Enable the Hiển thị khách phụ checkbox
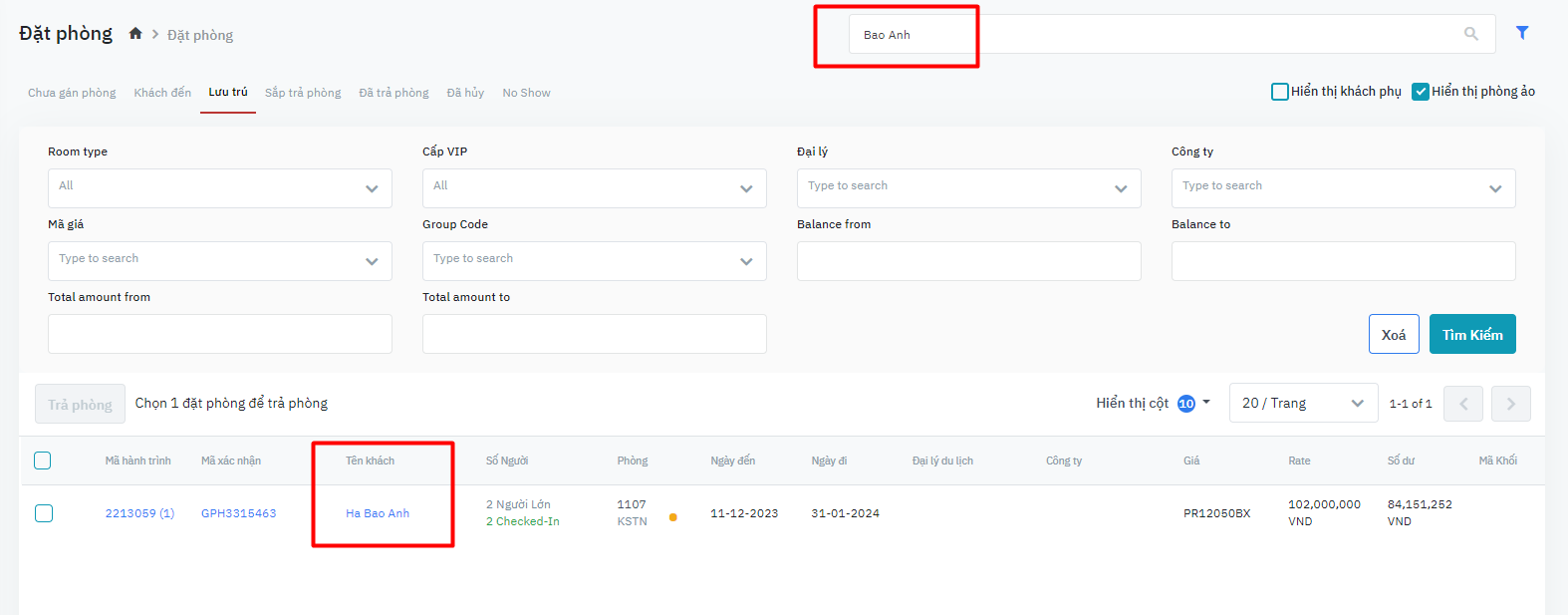 [1280, 92]
